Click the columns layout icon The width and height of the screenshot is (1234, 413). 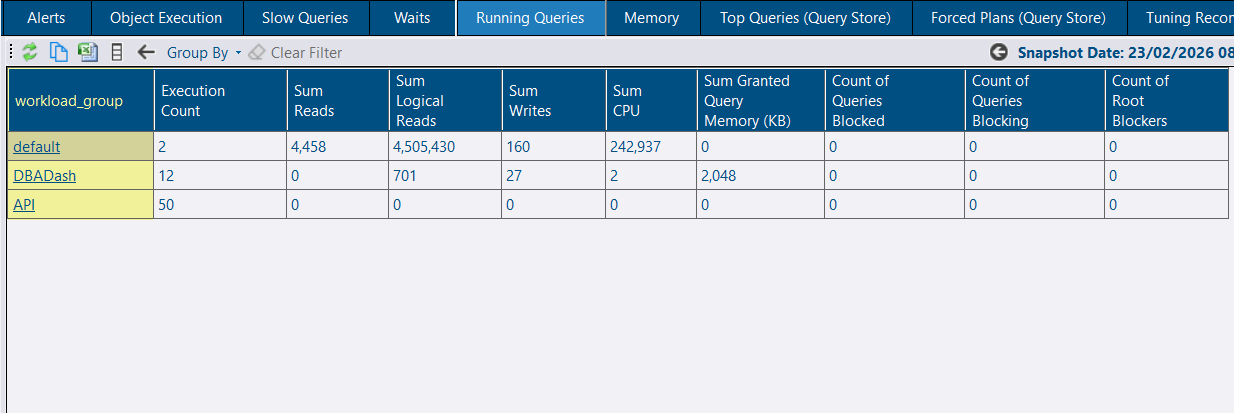tap(117, 52)
